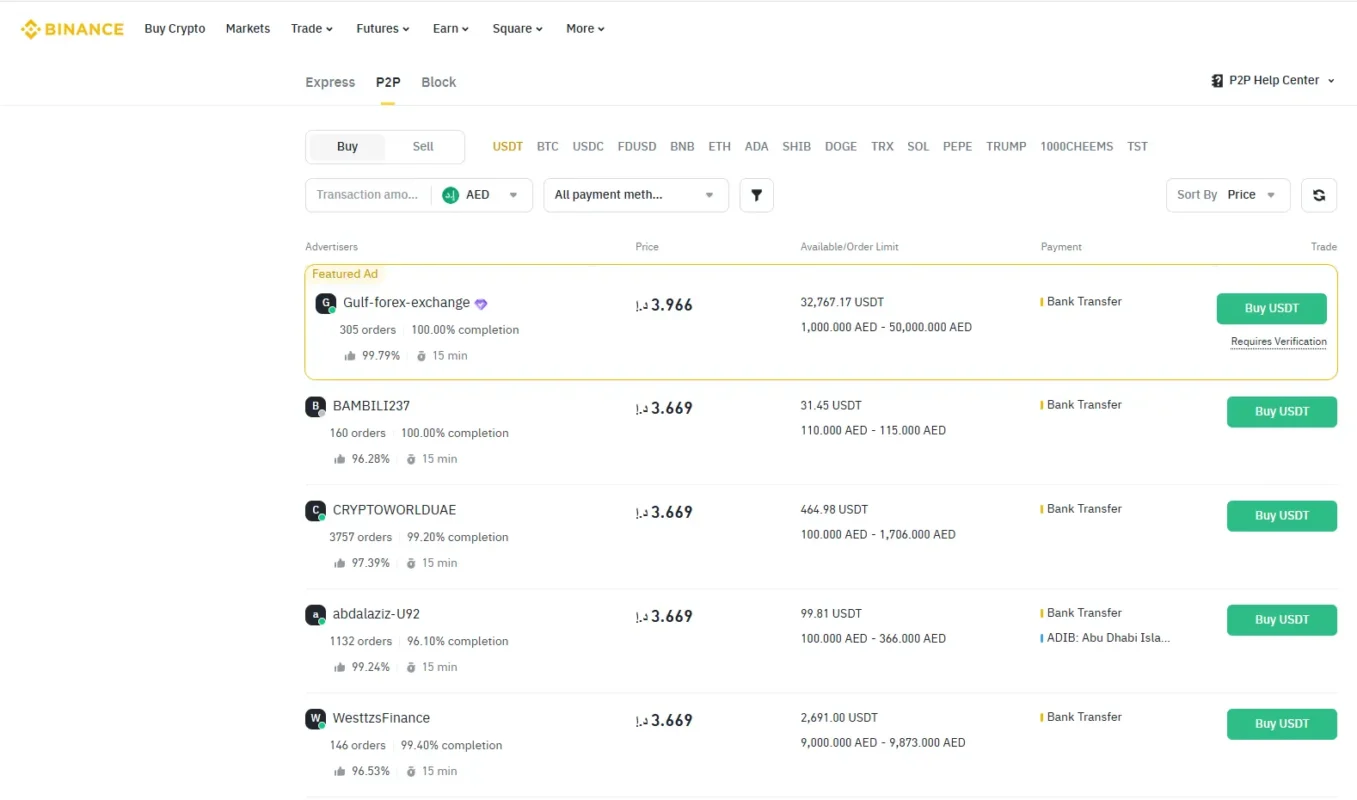This screenshot has height=800, width=1357.
Task: Expand the P2P Help Center dropdown
Action: [x=1273, y=81]
